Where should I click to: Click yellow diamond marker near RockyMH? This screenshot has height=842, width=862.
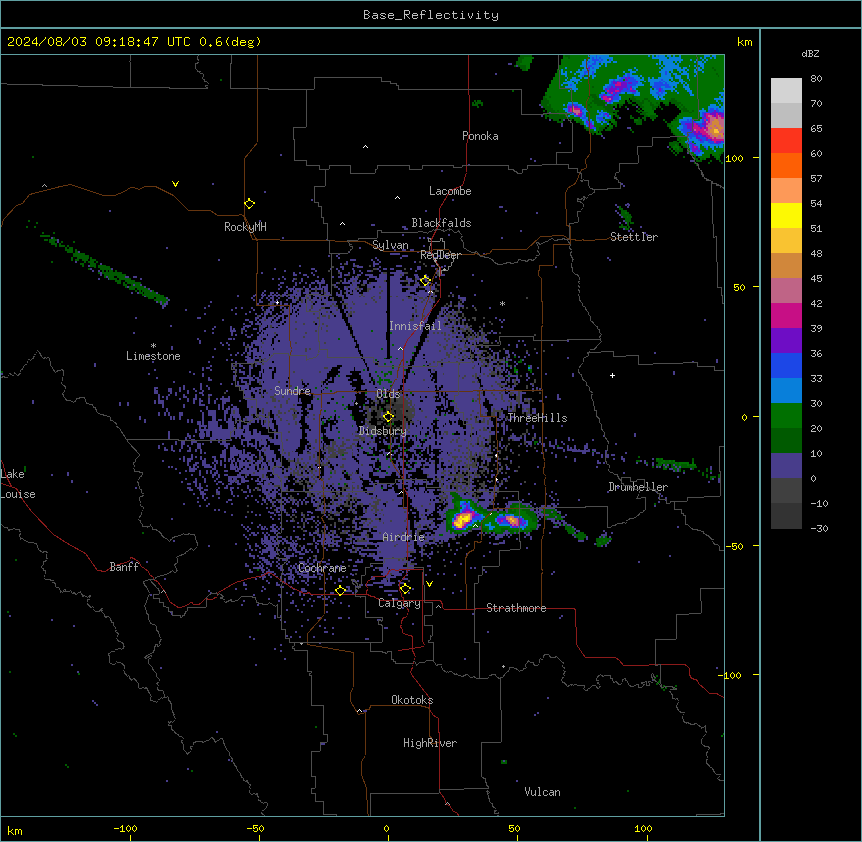(249, 204)
